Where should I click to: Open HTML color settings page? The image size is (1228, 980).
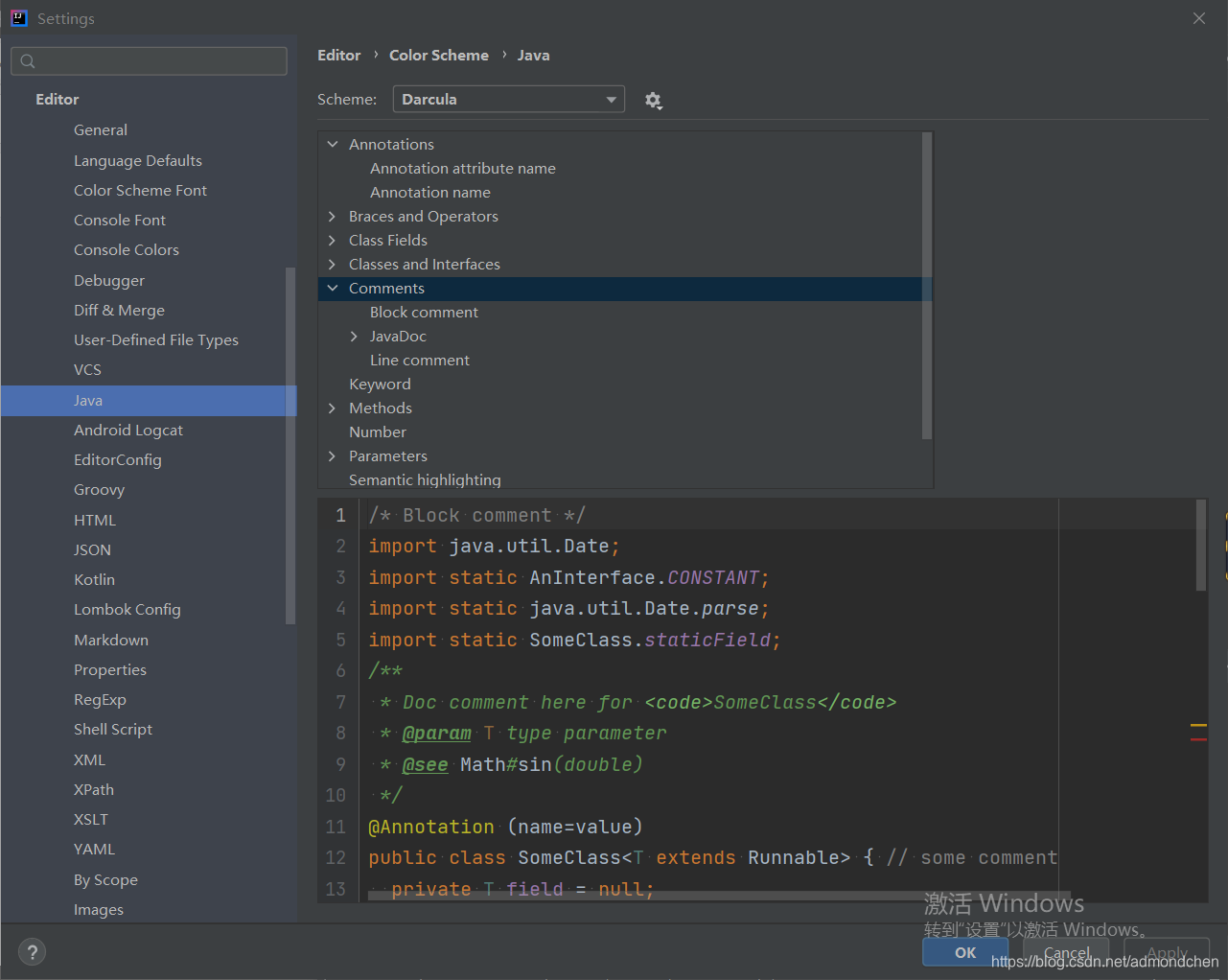click(95, 520)
